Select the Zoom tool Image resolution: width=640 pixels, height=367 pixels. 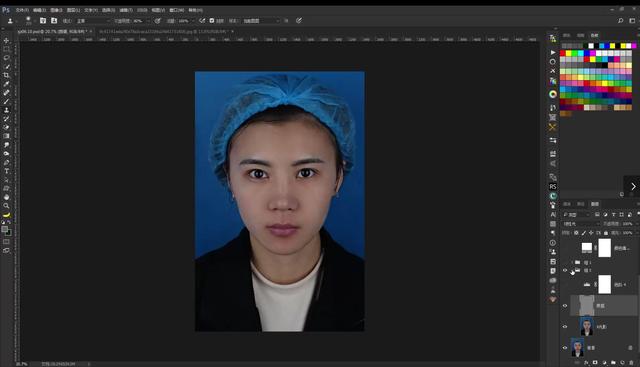6,206
